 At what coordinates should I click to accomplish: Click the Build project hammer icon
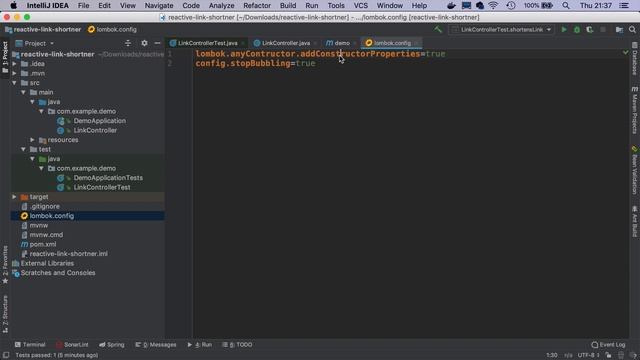(x=438, y=29)
